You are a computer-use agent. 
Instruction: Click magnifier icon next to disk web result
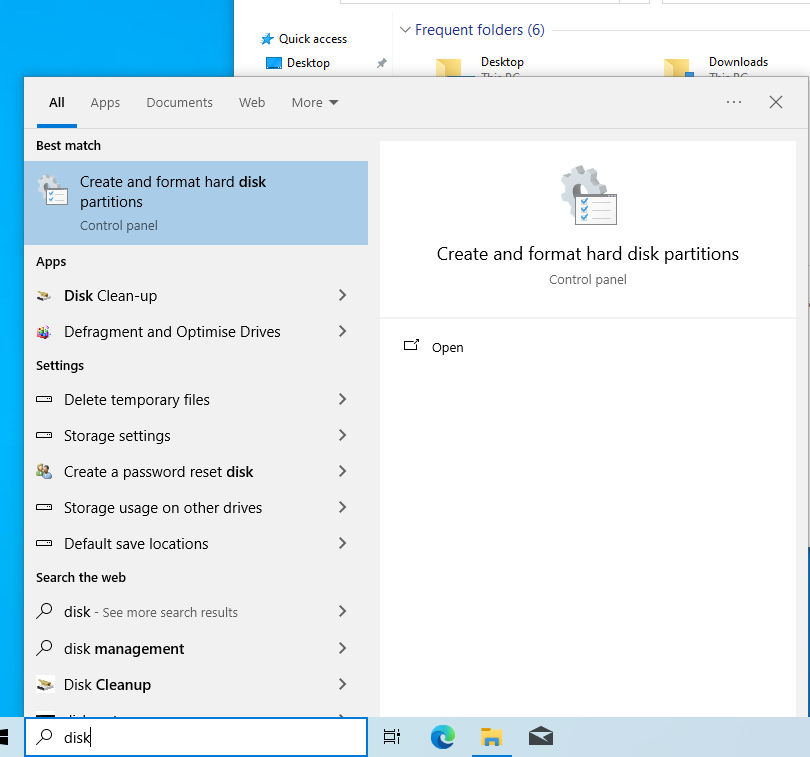point(44,611)
